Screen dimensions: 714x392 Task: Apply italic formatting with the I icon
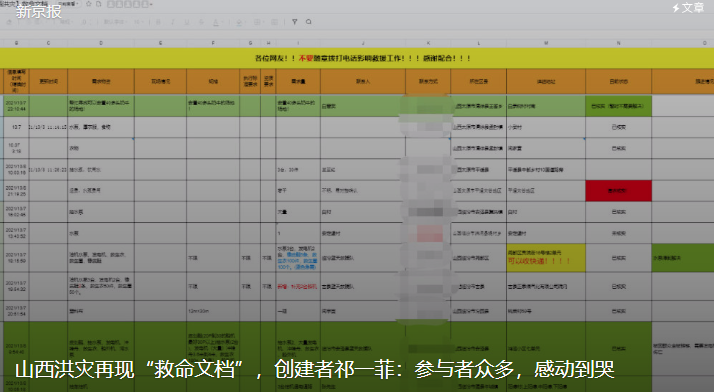[x=172, y=22]
